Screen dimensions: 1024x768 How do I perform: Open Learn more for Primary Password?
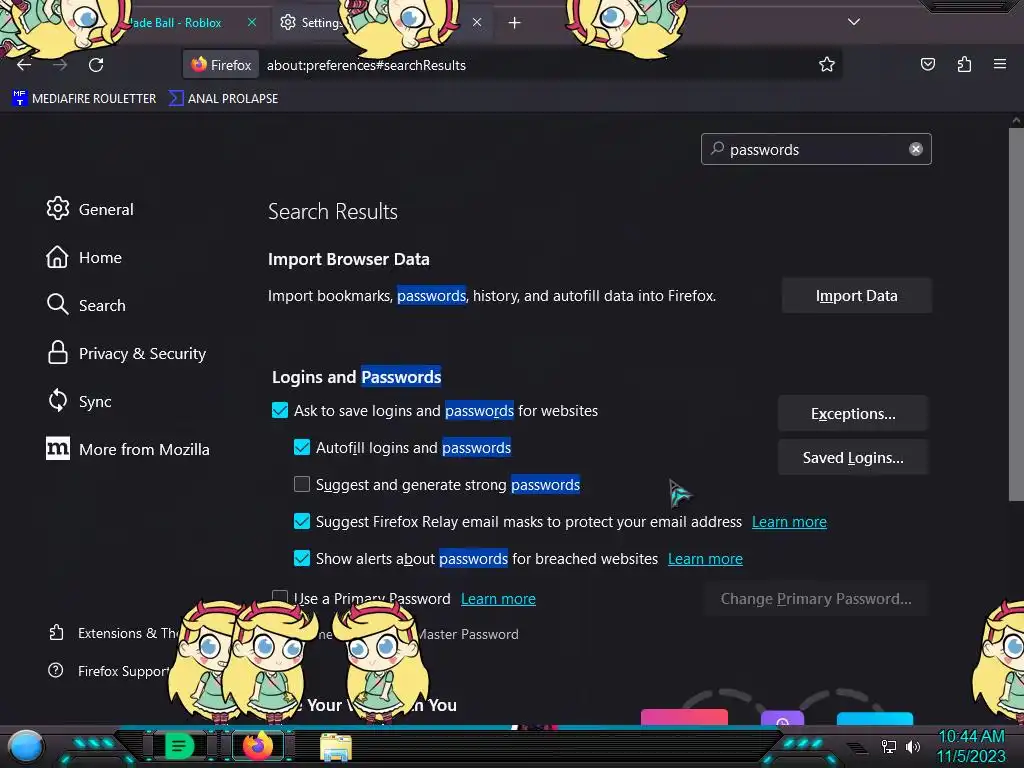[498, 599]
